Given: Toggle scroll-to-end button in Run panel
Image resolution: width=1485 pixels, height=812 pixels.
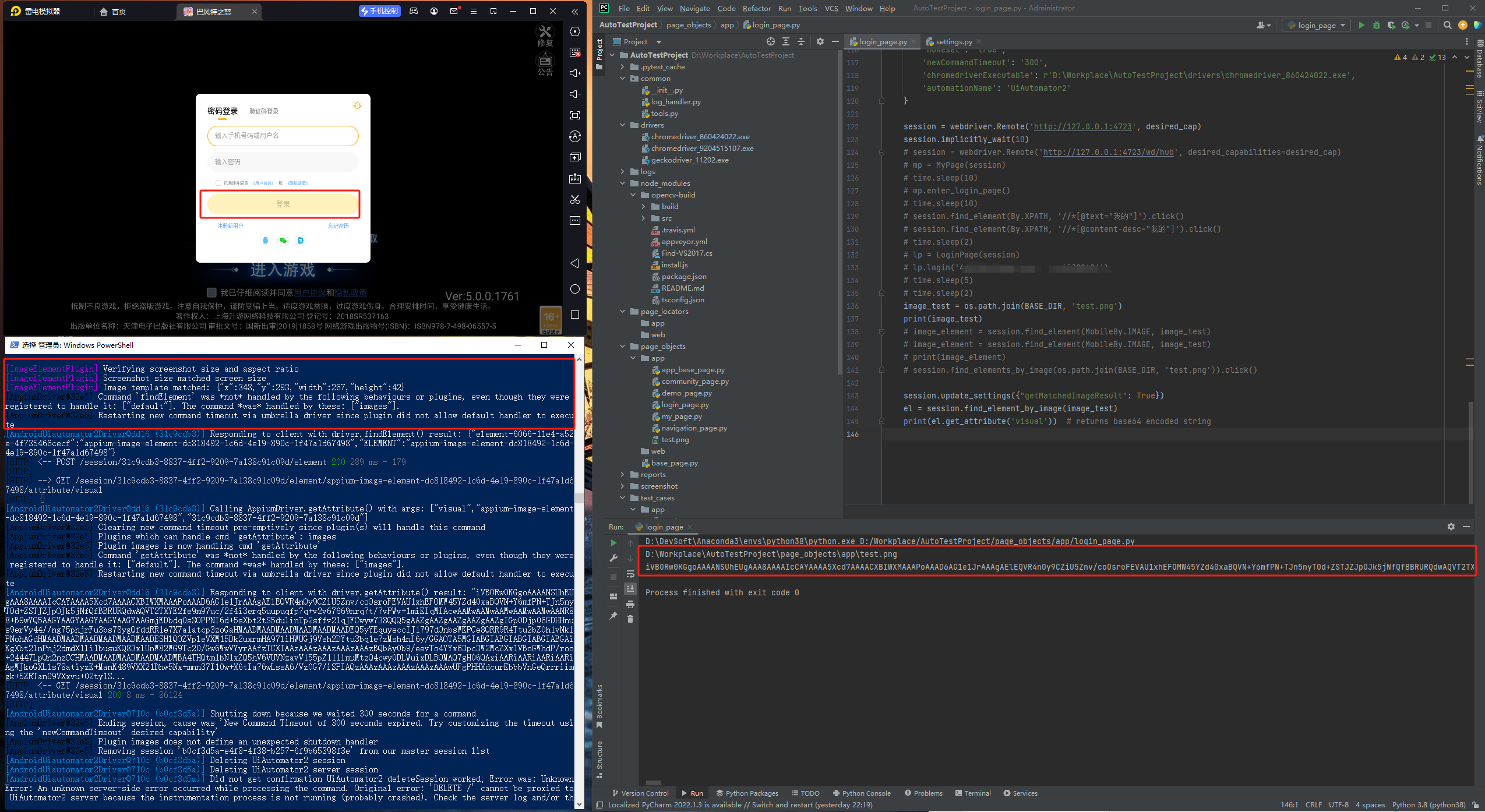Looking at the screenshot, I should pyautogui.click(x=630, y=589).
